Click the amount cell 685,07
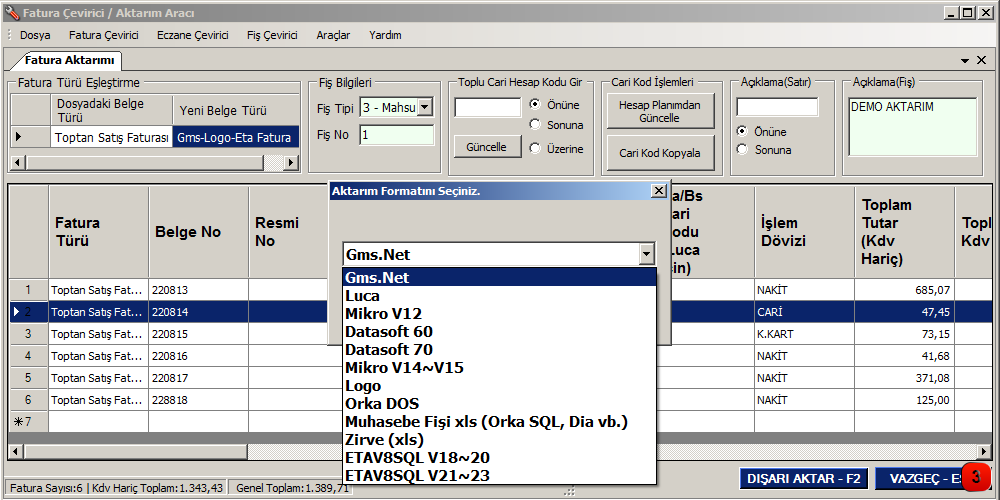Image resolution: width=1000 pixels, height=500 pixels. (x=905, y=290)
